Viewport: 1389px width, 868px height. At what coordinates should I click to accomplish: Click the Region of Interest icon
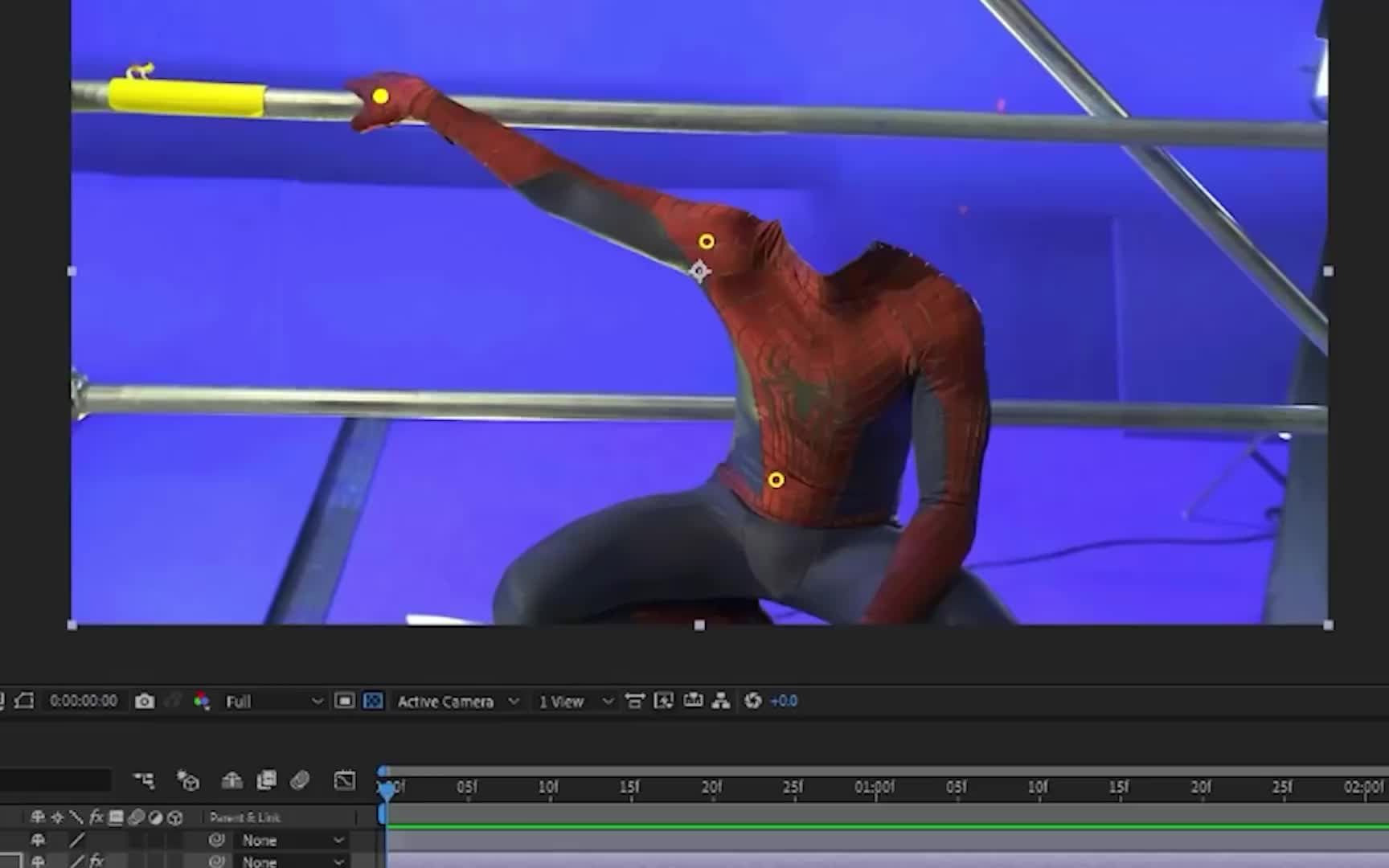pos(344,701)
